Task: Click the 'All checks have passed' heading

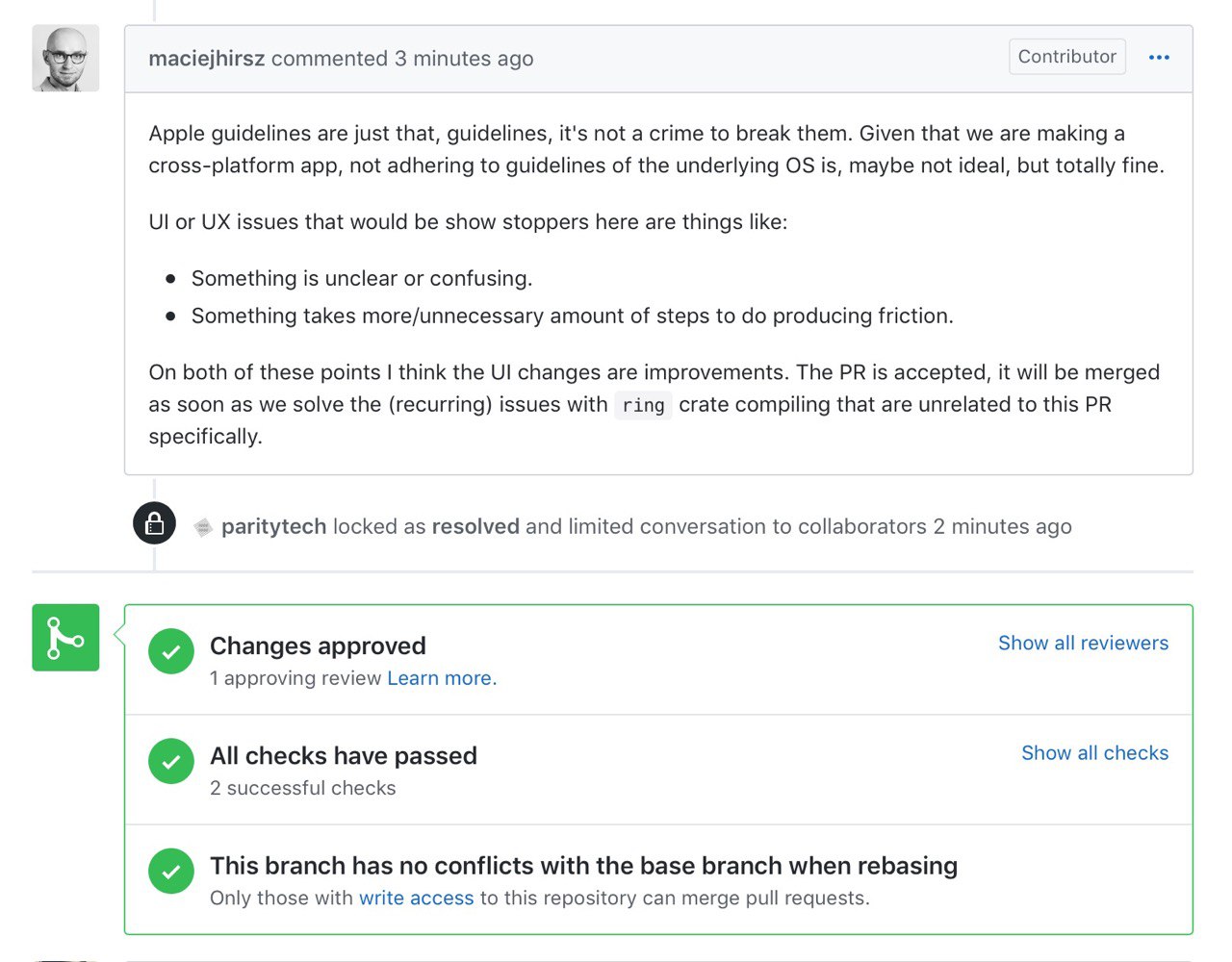Action: 344,755
